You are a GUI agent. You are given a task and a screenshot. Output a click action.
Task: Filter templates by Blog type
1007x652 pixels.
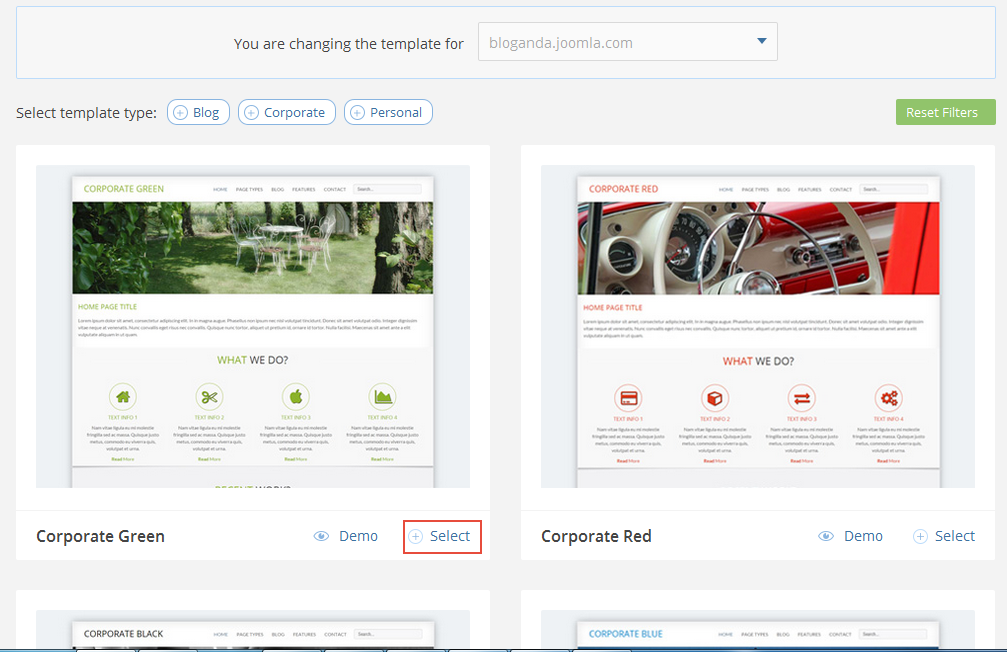(198, 112)
